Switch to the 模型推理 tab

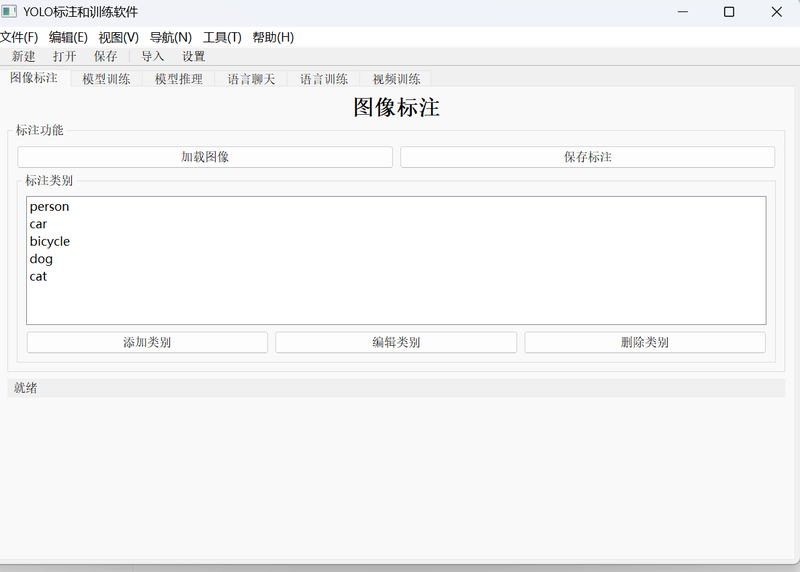click(179, 79)
